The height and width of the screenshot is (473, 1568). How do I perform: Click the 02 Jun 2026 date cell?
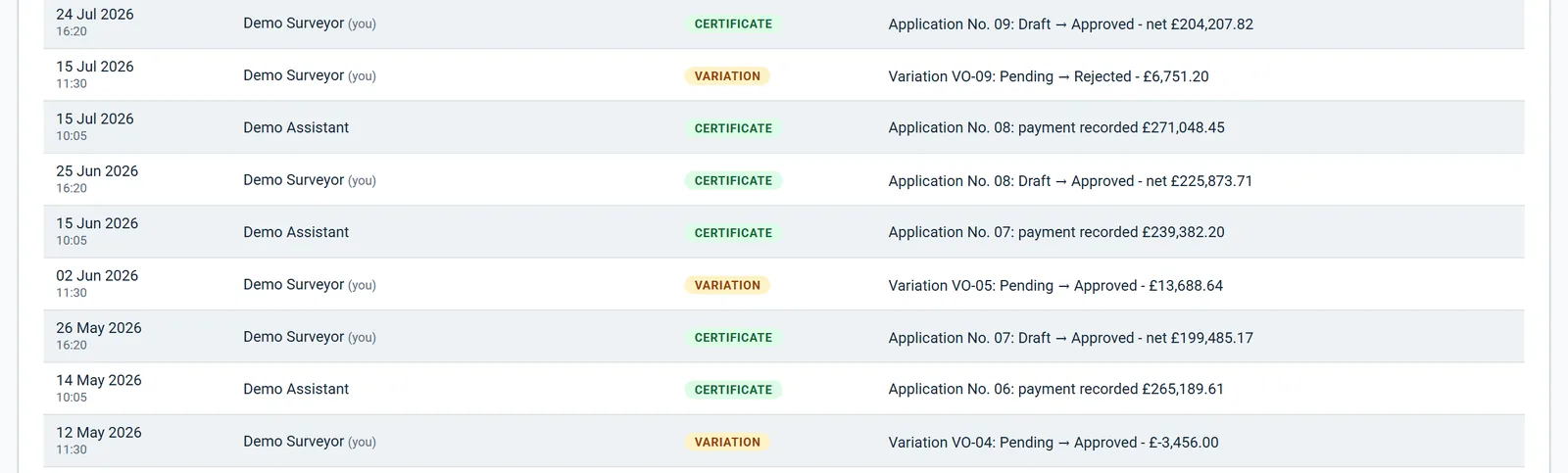pyautogui.click(x=97, y=284)
